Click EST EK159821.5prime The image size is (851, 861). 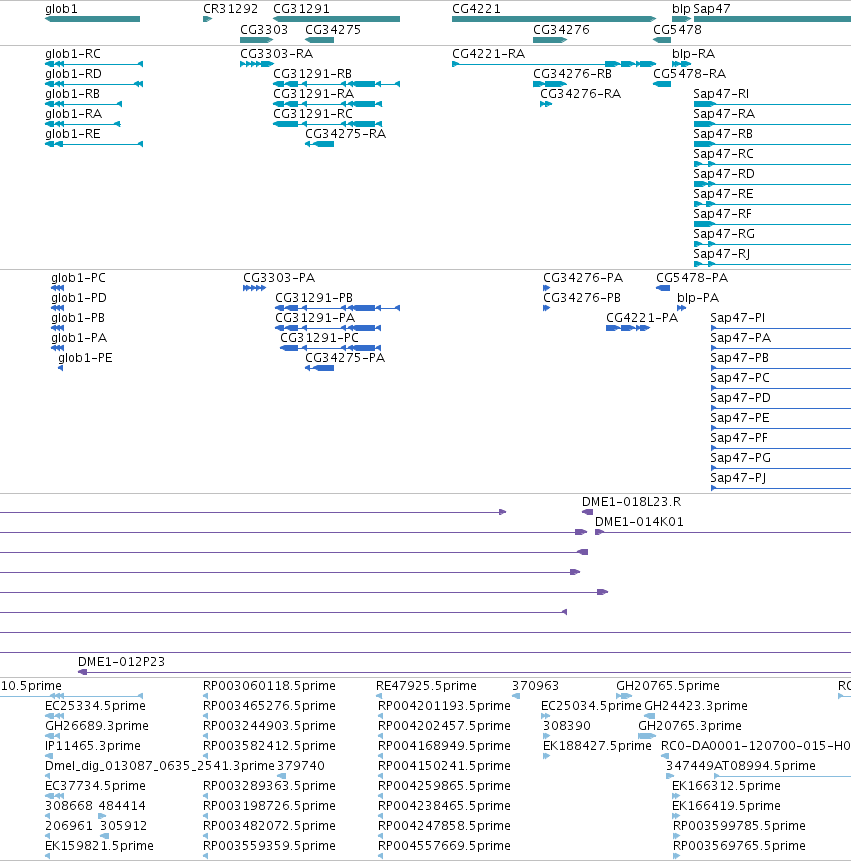(99, 846)
